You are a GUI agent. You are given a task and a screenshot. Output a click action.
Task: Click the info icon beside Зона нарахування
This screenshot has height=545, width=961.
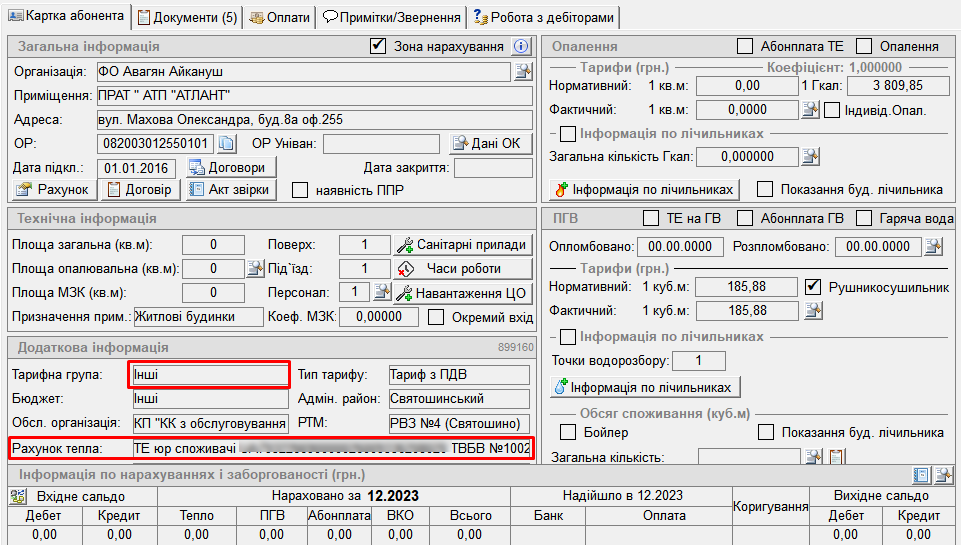(521, 46)
